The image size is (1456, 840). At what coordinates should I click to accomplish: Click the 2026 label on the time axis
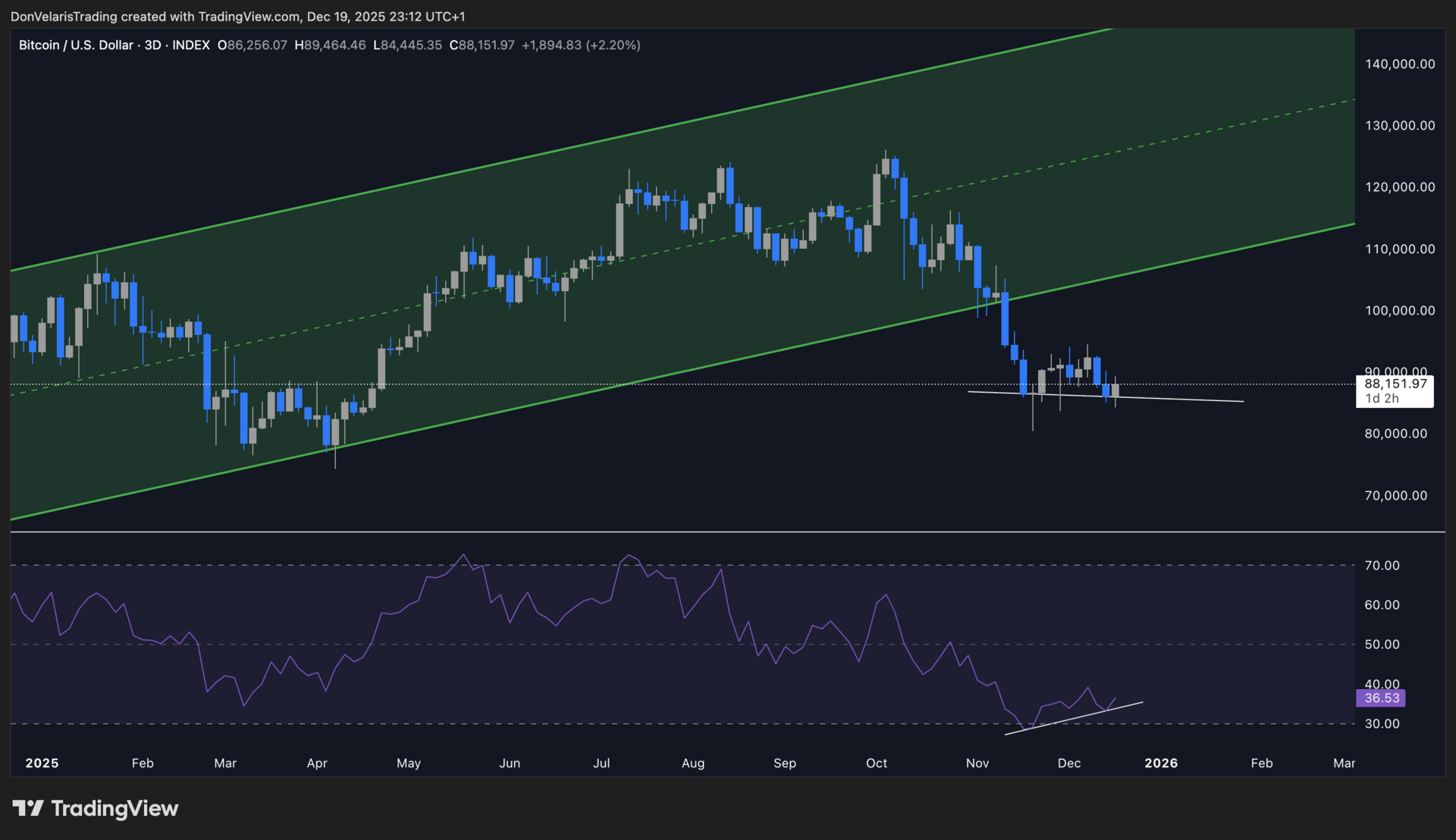coord(1161,763)
